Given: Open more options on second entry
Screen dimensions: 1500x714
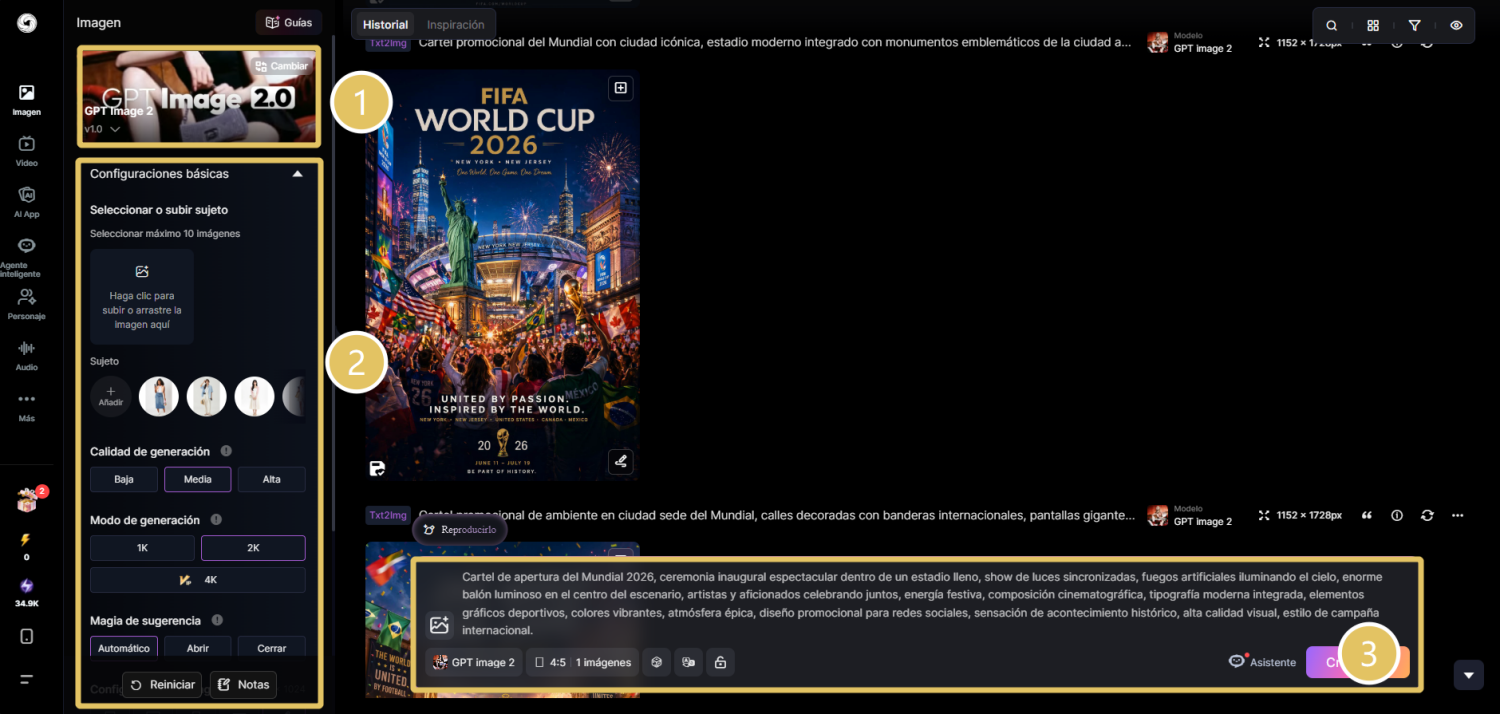Looking at the screenshot, I should [1458, 515].
